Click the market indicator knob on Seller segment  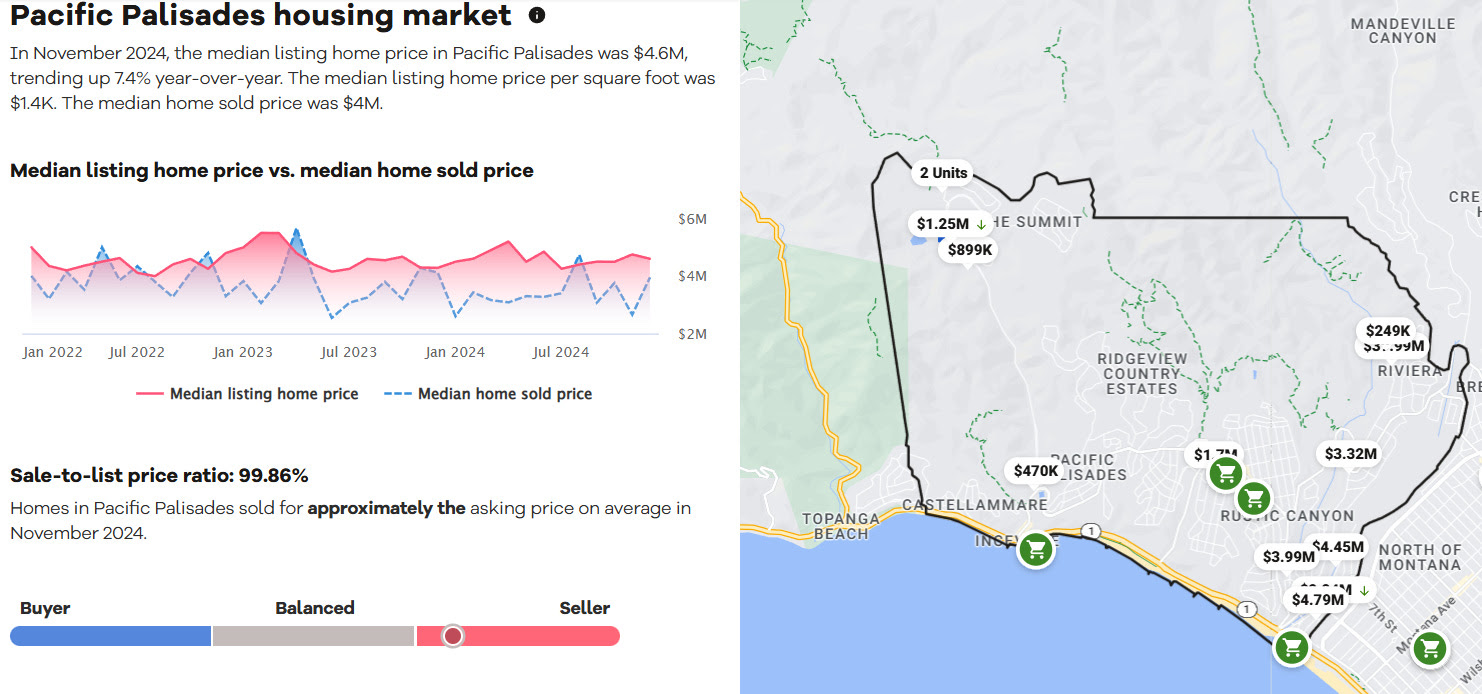(453, 636)
